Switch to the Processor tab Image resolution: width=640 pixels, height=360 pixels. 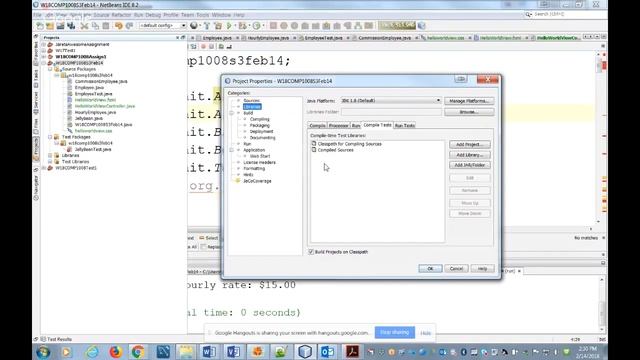click(x=338, y=125)
